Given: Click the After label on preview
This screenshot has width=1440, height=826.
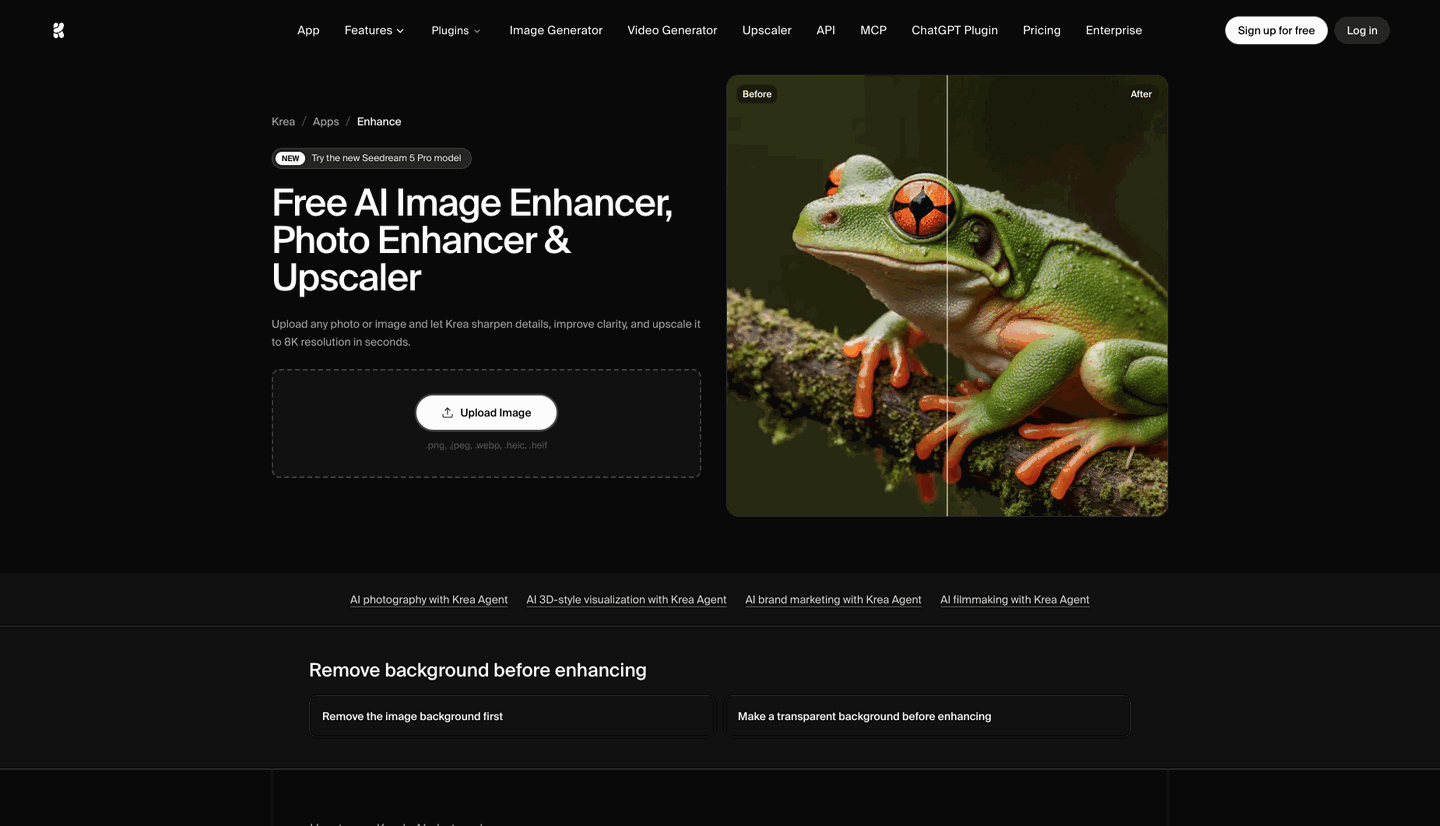Looking at the screenshot, I should pyautogui.click(x=1141, y=94).
